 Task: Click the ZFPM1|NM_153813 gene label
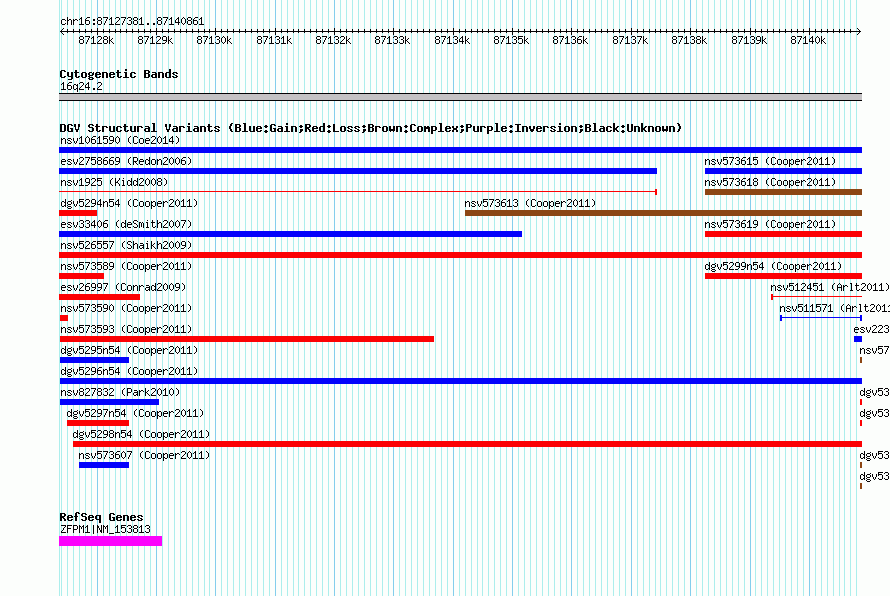[106, 530]
